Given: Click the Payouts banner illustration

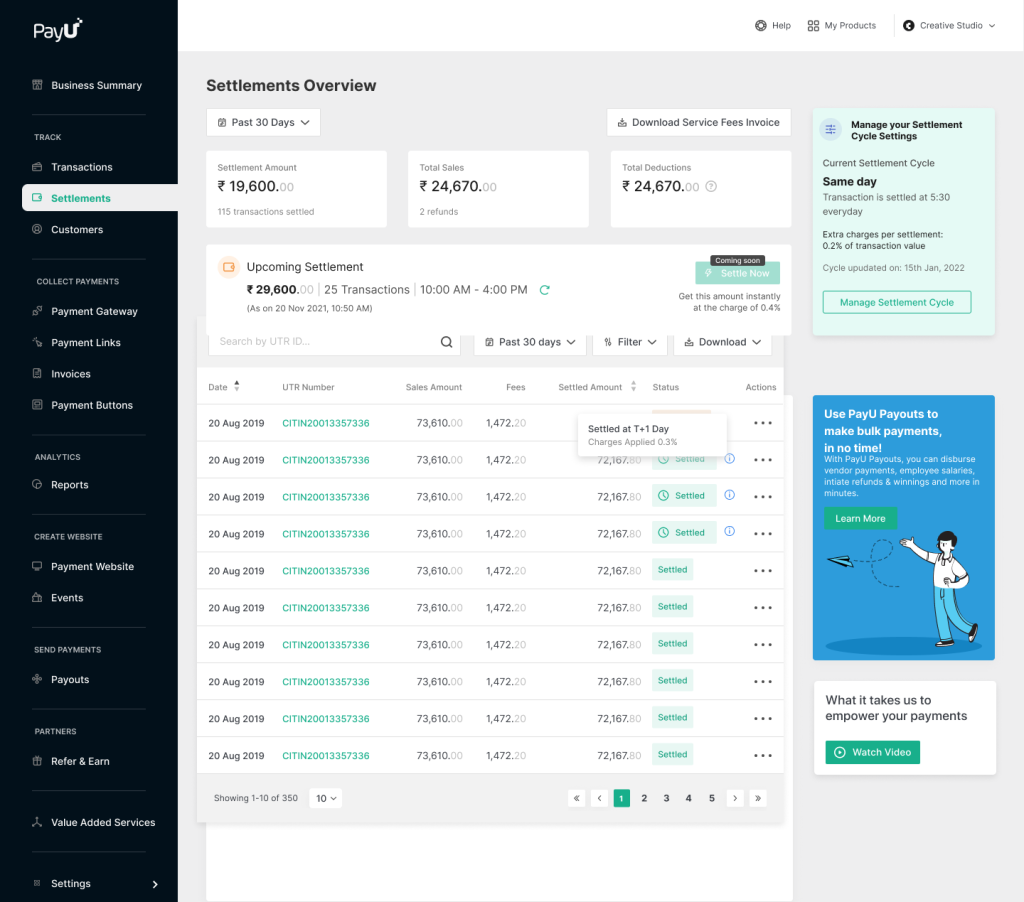Looking at the screenshot, I should (904, 593).
